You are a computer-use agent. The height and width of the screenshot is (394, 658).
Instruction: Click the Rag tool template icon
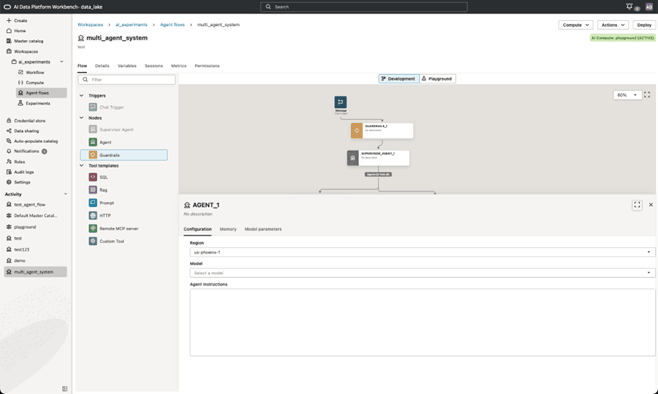(x=93, y=190)
